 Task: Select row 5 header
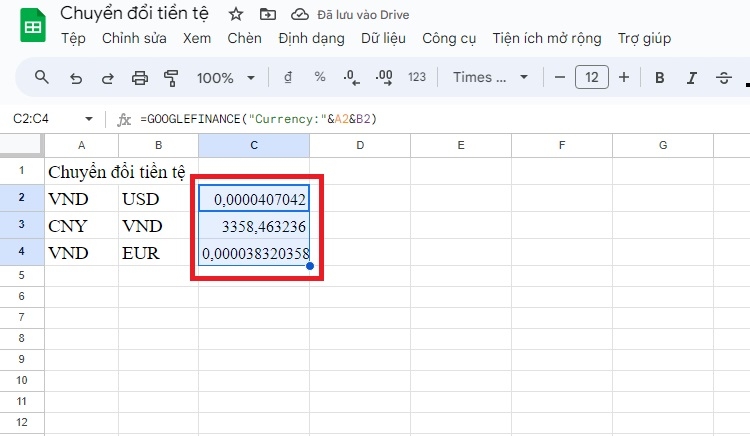22,275
